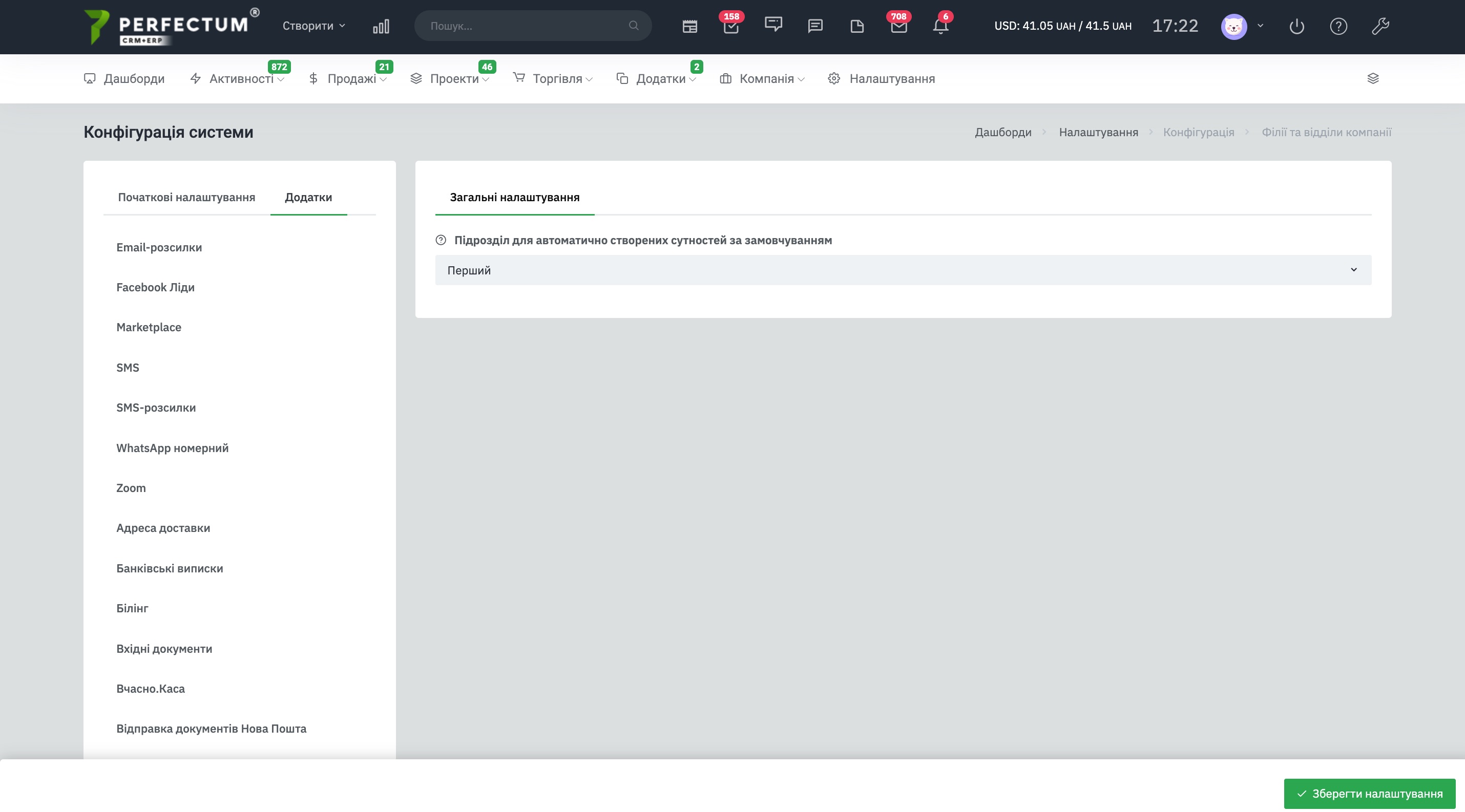Click Налаштування breadcrumb link
The image size is (1465, 812).
(1099, 132)
